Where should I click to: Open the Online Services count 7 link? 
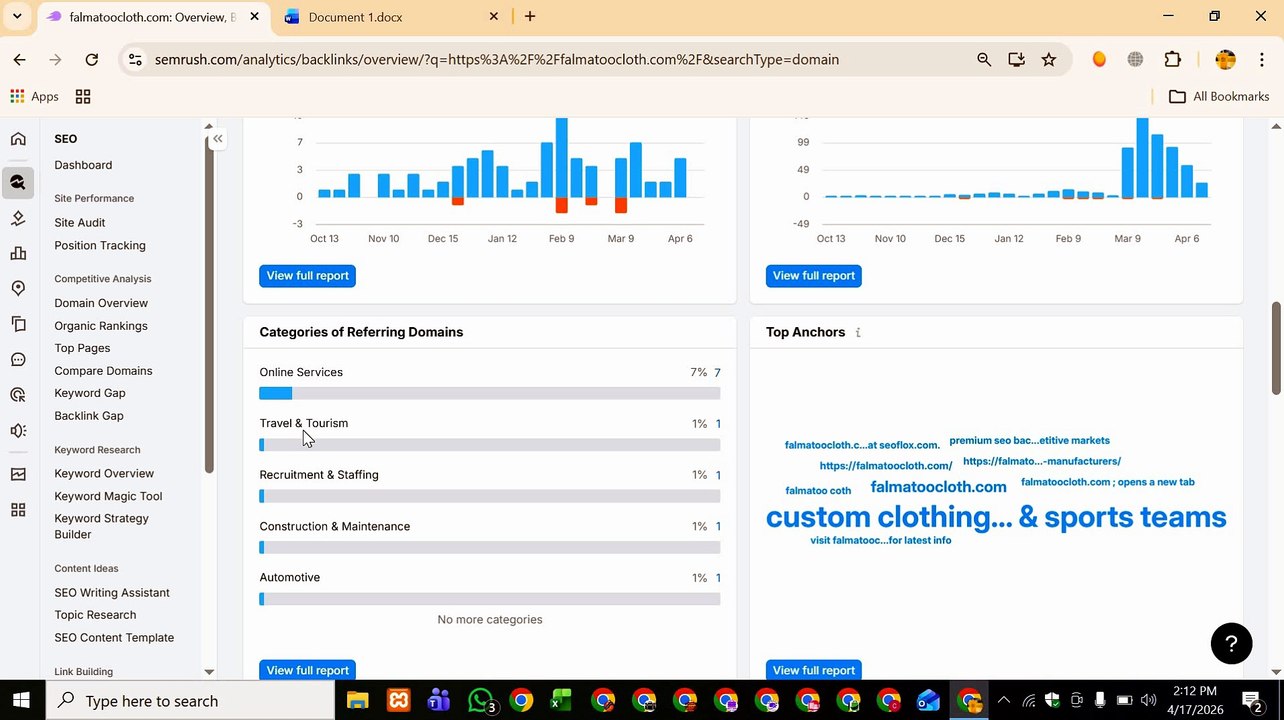[x=717, y=373]
